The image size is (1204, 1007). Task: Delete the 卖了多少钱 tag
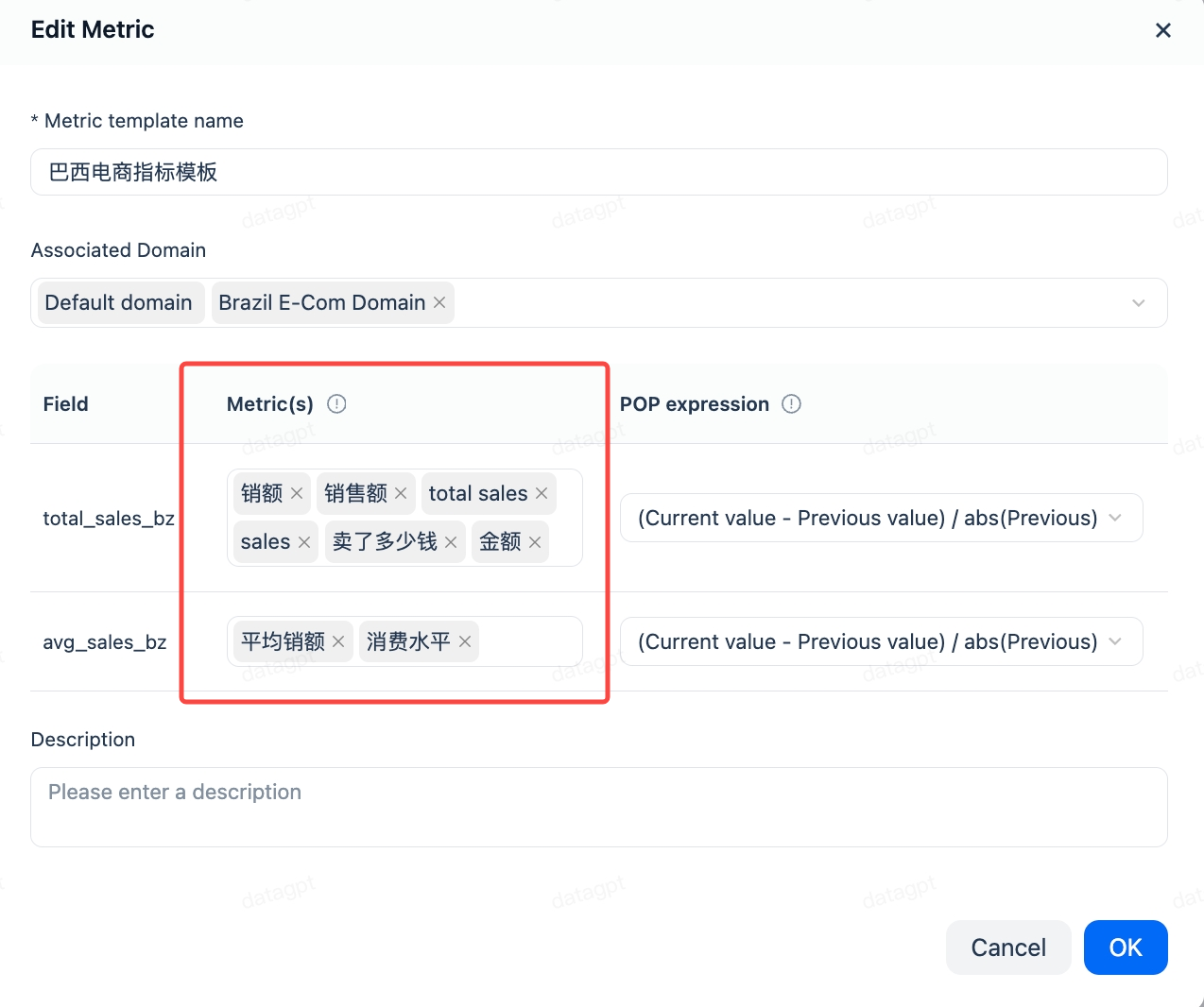tap(451, 542)
